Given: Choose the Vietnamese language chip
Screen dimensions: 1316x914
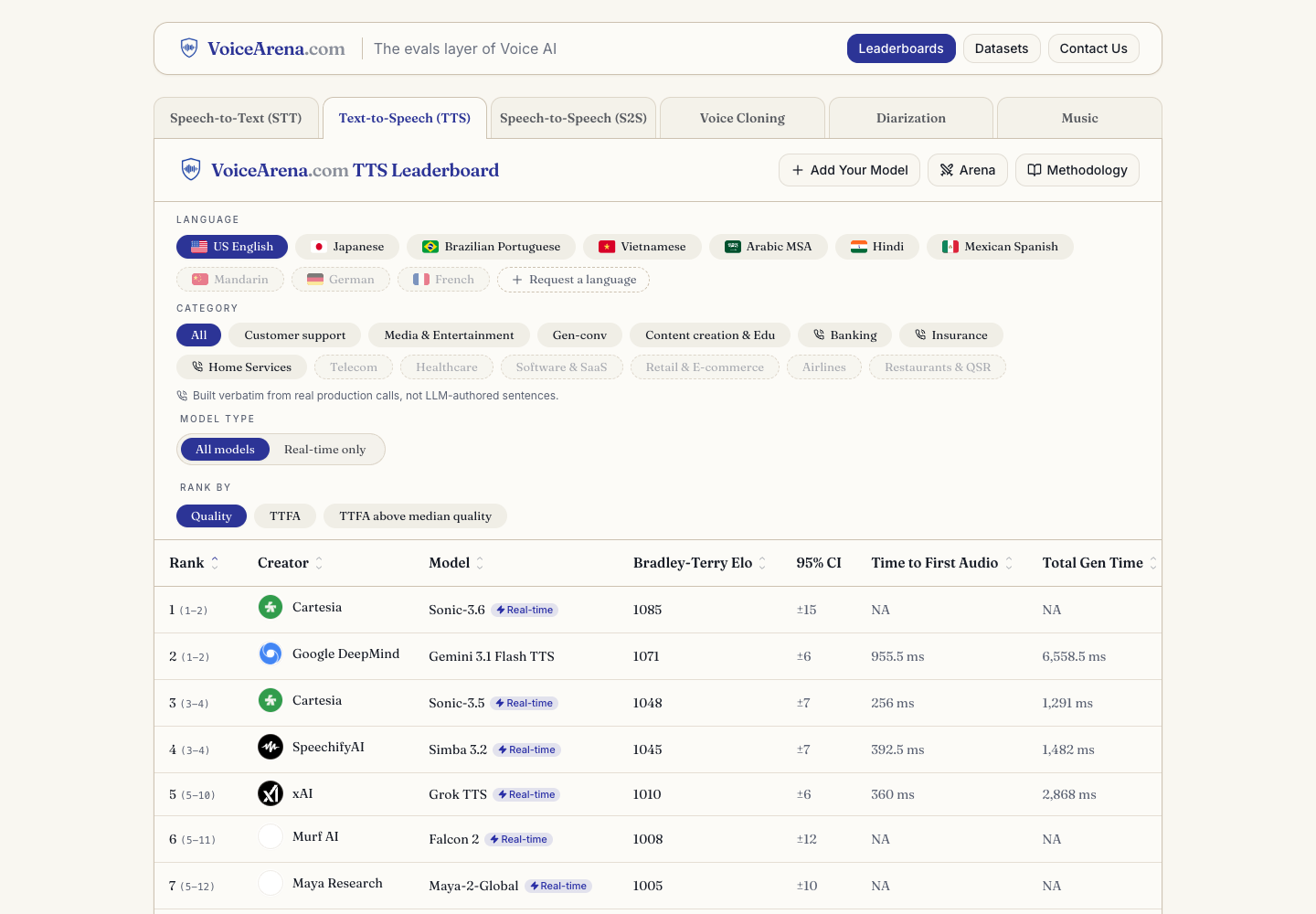Looking at the screenshot, I should [x=642, y=247].
